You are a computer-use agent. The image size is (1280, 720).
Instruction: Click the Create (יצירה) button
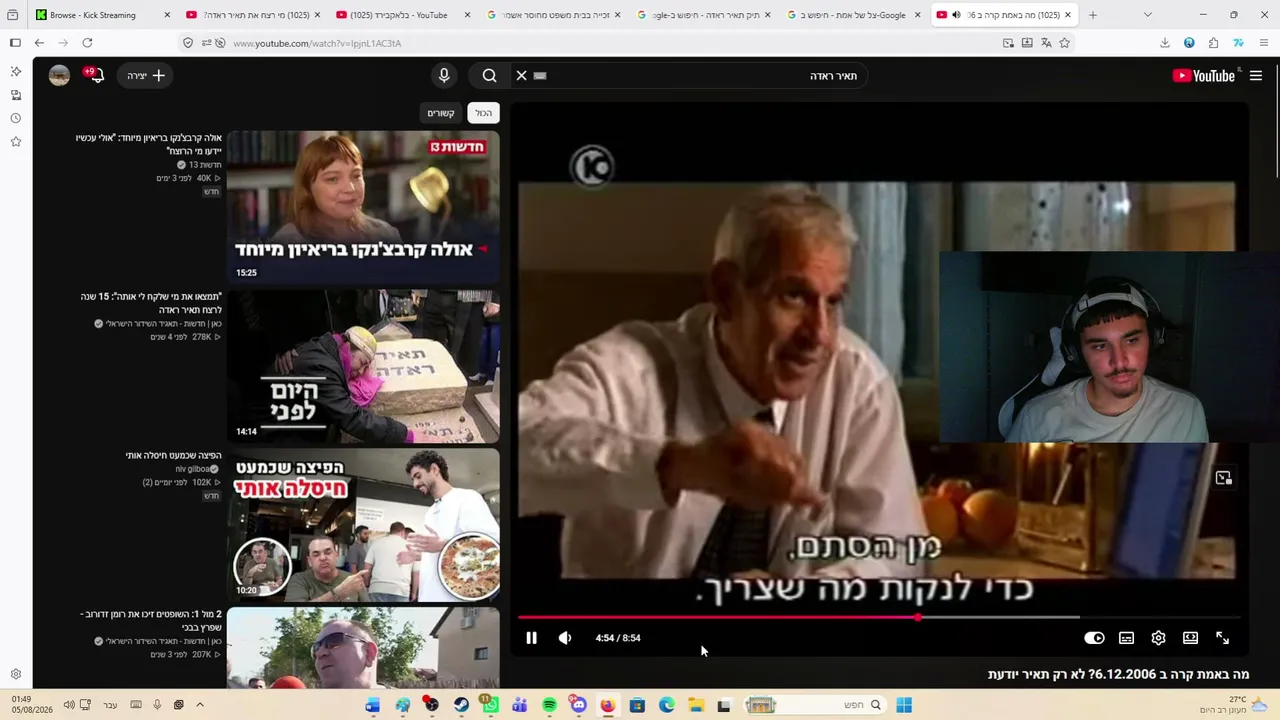146,76
